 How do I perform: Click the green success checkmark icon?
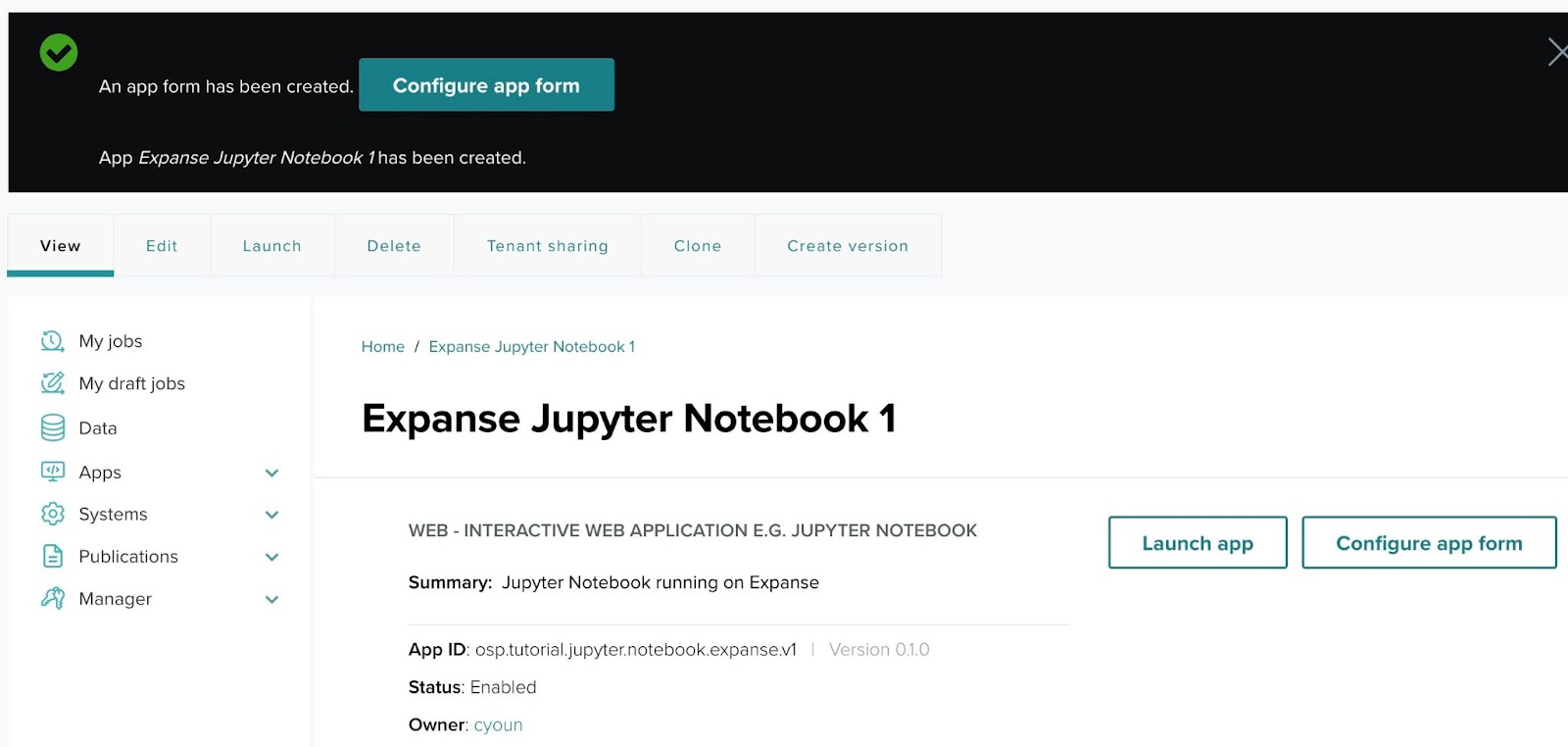coord(59,52)
